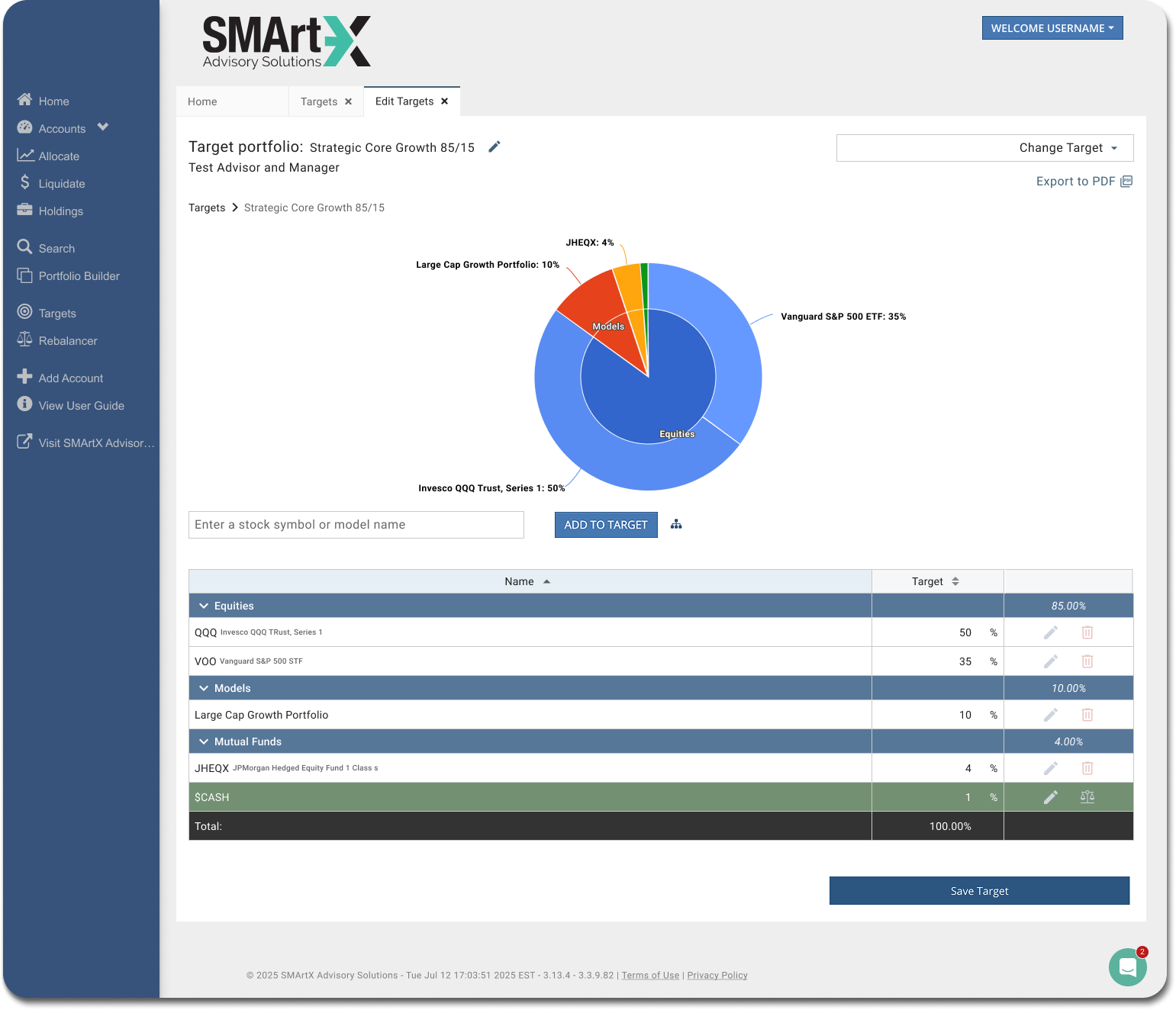
Task: Focus the stock symbol or model name field
Action: click(x=356, y=525)
